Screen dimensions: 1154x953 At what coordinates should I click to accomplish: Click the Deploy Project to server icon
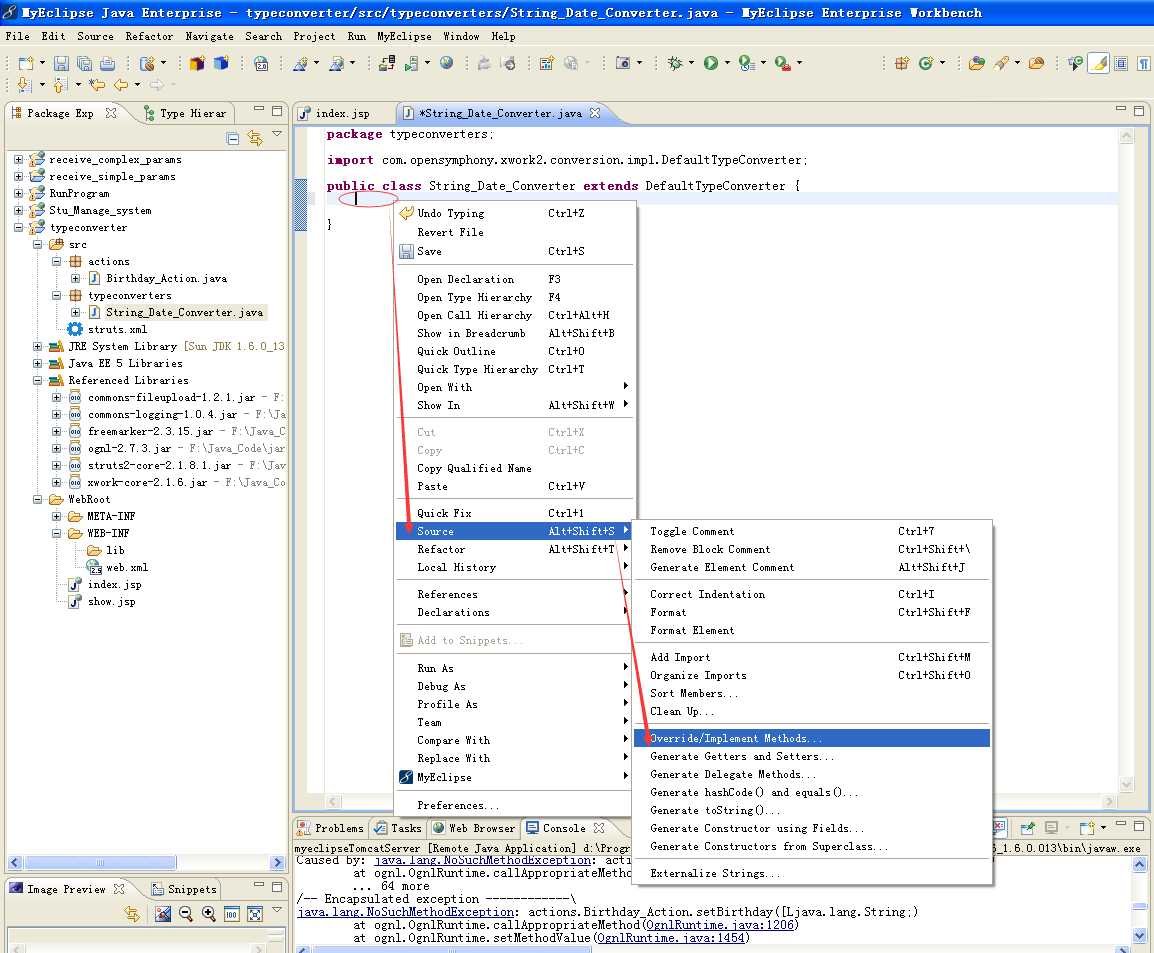click(x=386, y=63)
